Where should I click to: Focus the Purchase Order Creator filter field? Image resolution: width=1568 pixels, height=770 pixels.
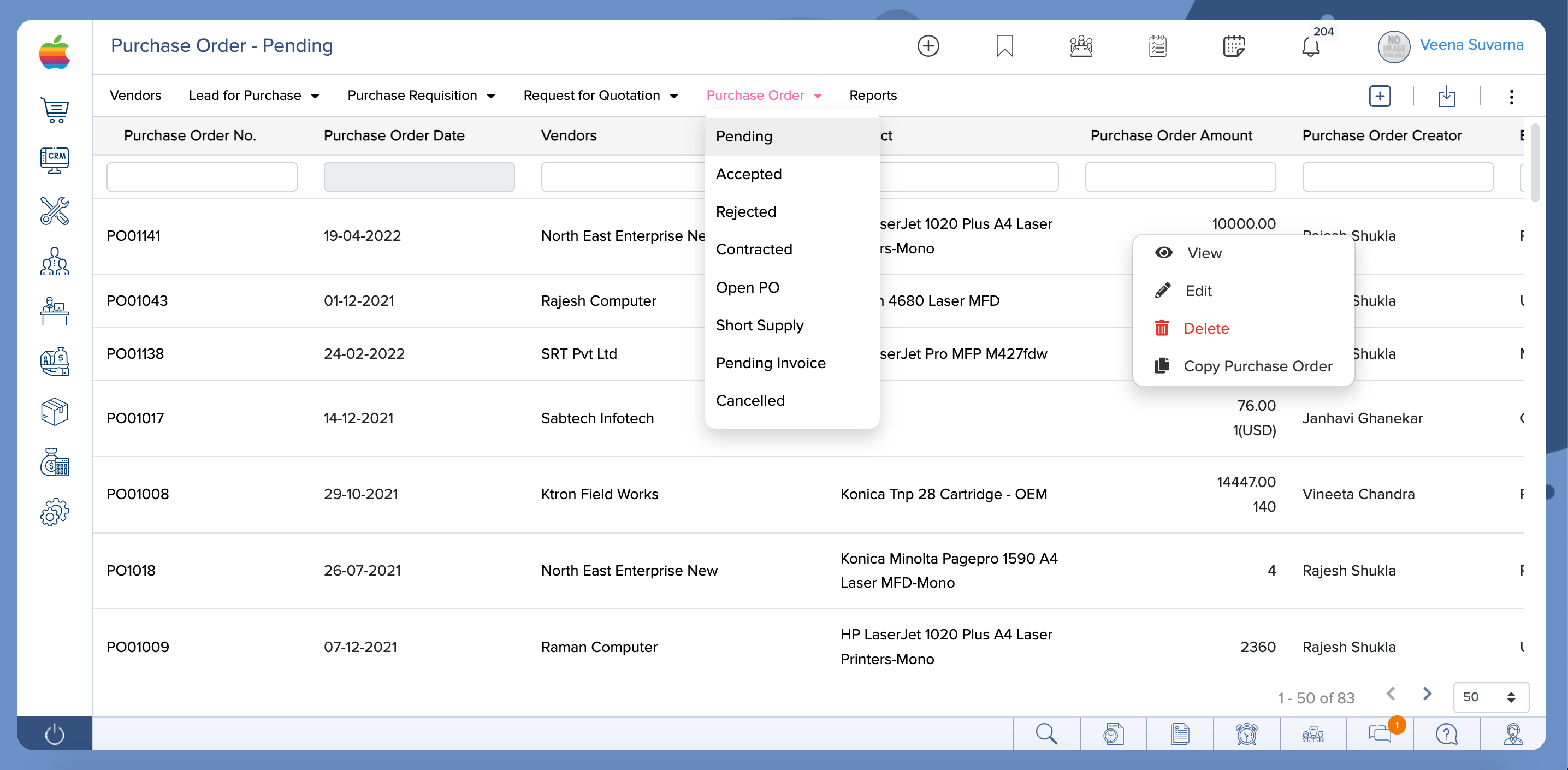tap(1397, 176)
